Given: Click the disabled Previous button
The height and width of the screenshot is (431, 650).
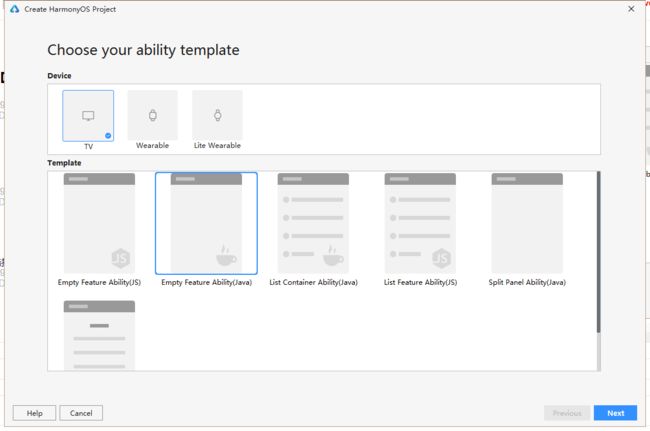Looking at the screenshot, I should (567, 413).
